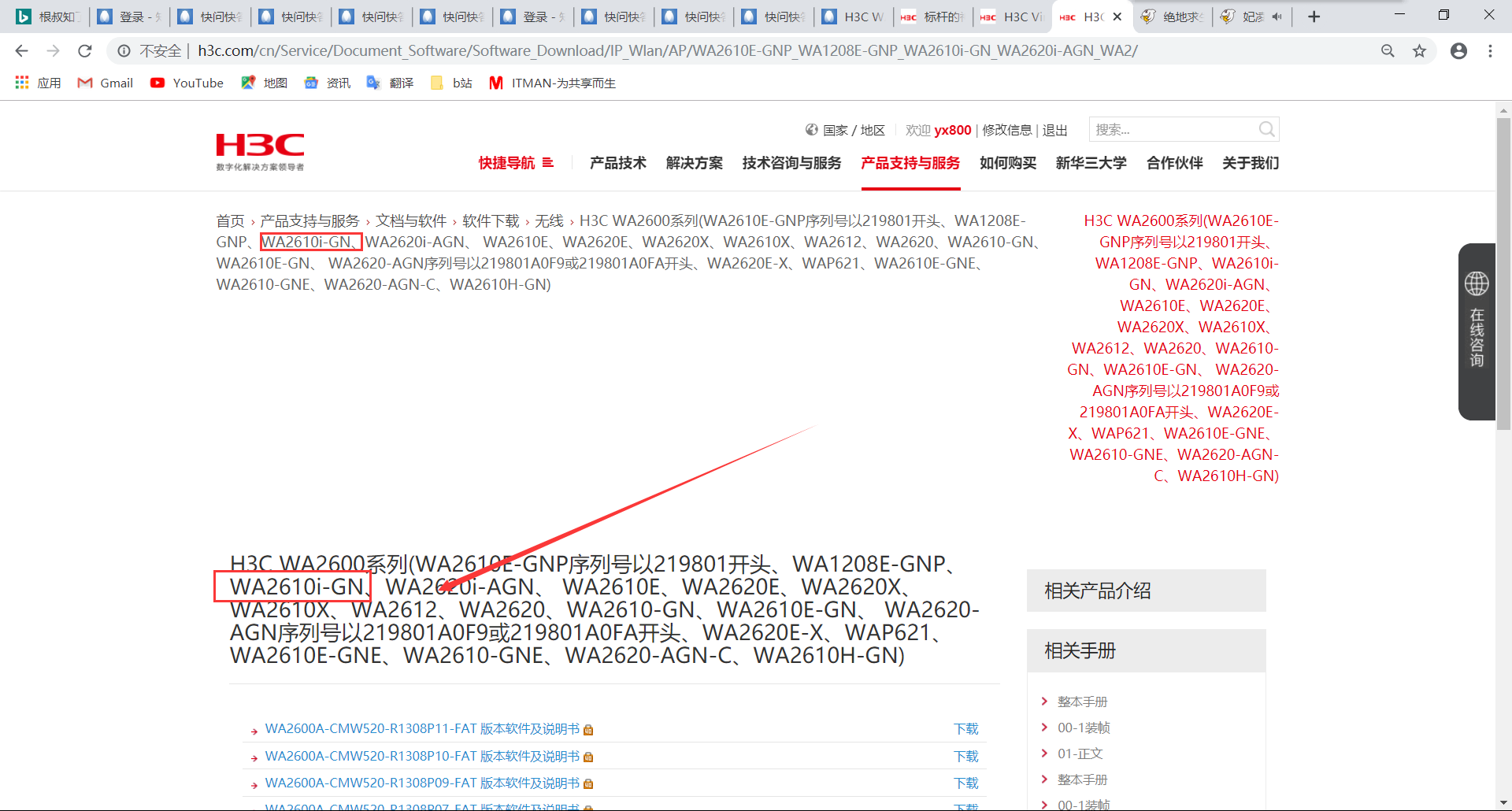Open a new browser tab

click(x=1314, y=17)
